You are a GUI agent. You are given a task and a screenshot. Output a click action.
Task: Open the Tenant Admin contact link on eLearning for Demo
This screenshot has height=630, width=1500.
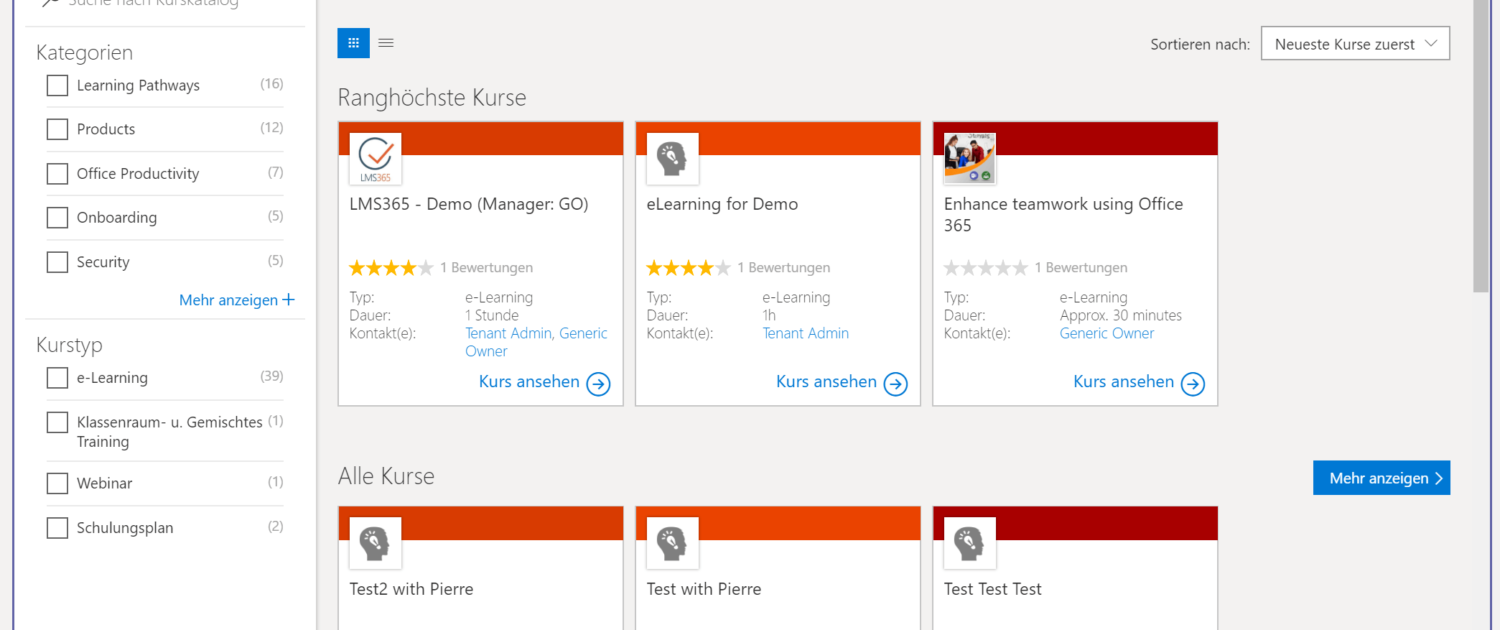coord(805,333)
